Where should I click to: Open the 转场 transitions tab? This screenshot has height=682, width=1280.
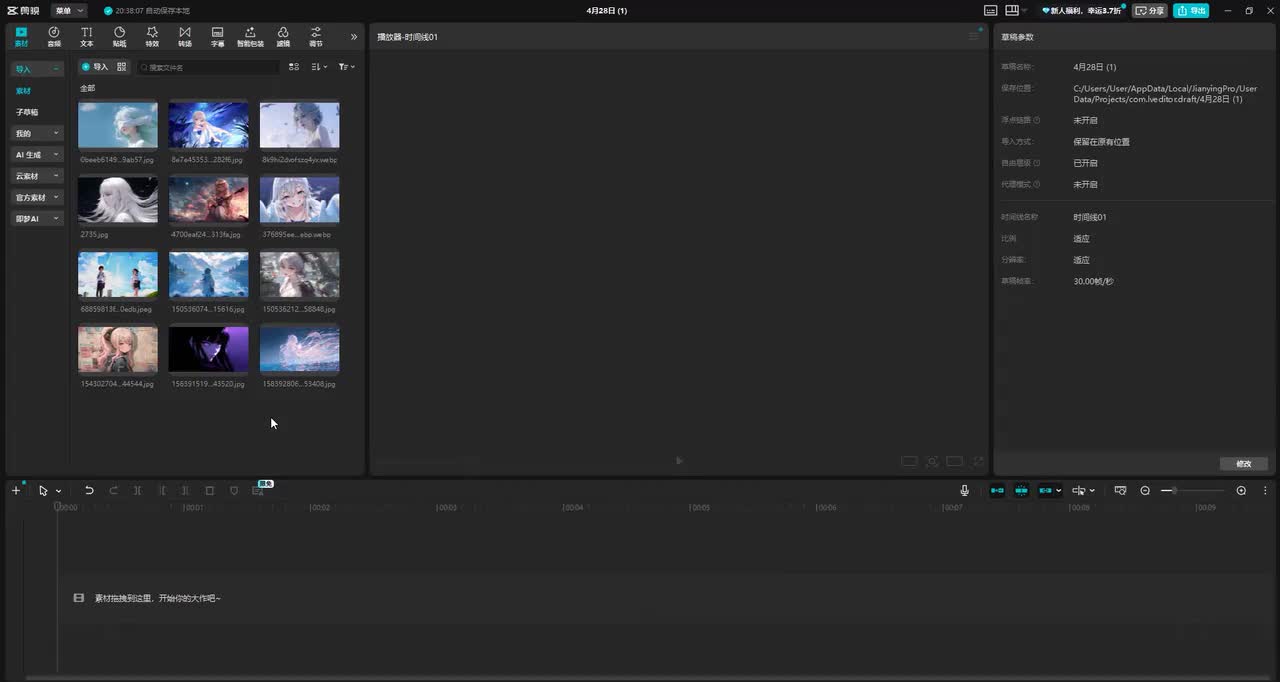tap(185, 37)
